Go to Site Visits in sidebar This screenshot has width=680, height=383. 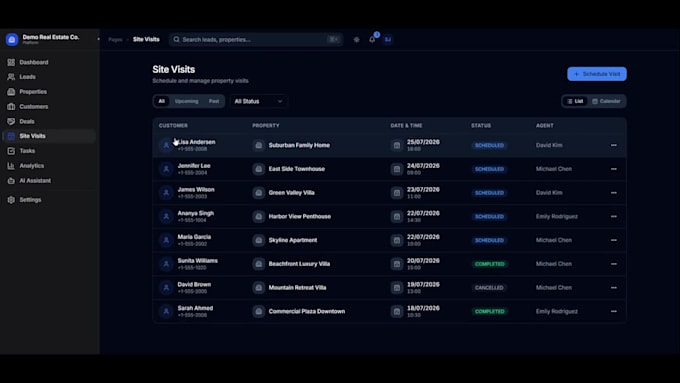click(49, 136)
